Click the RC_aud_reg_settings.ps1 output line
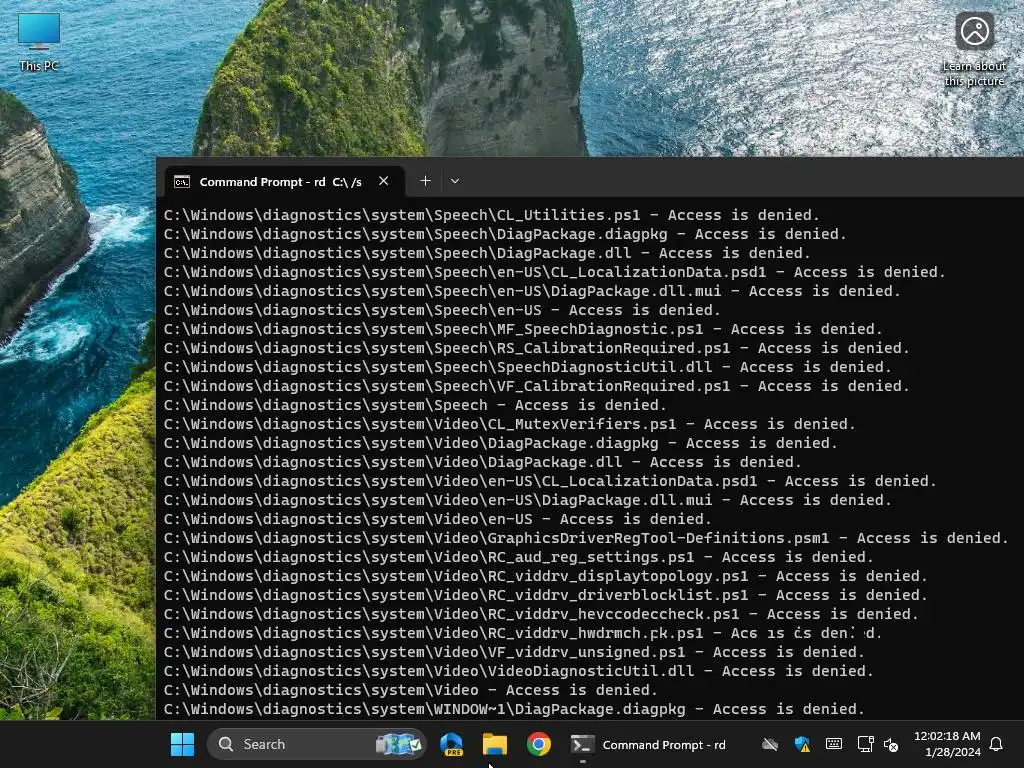 point(519,556)
